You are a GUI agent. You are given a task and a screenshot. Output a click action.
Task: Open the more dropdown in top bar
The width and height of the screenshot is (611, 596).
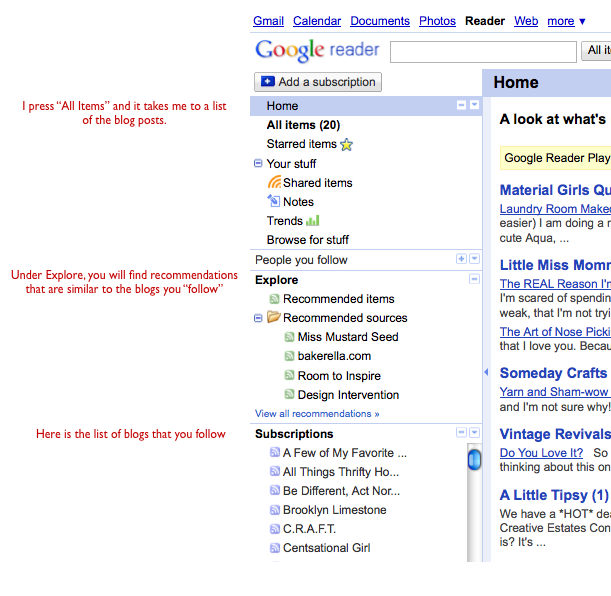tap(566, 21)
